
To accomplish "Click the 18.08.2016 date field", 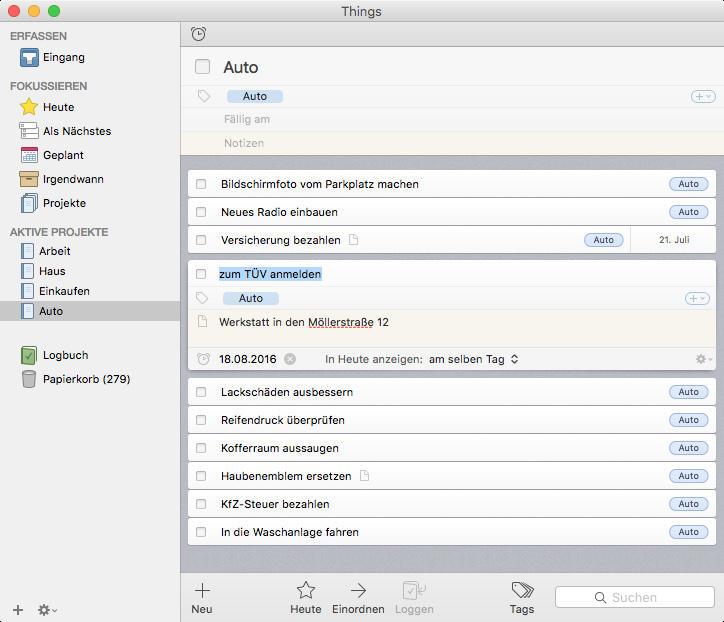I will click(247, 359).
